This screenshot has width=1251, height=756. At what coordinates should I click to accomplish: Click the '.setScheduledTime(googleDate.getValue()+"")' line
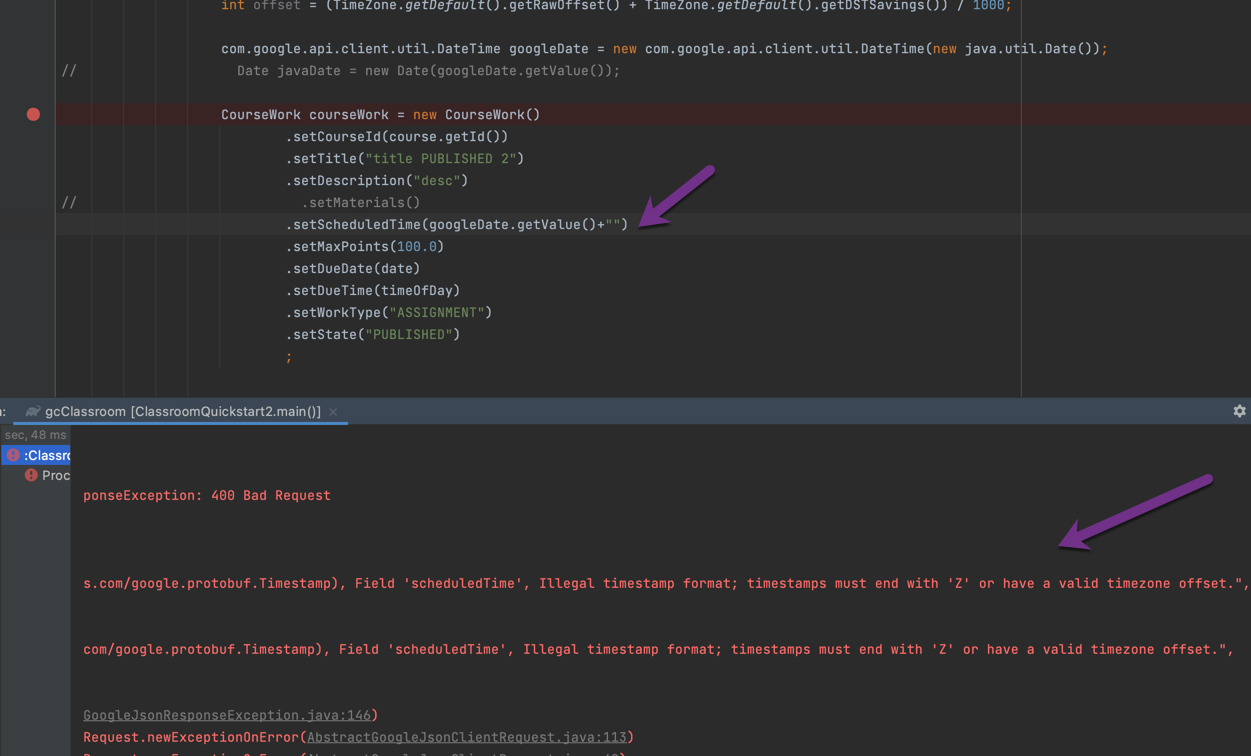(457, 225)
